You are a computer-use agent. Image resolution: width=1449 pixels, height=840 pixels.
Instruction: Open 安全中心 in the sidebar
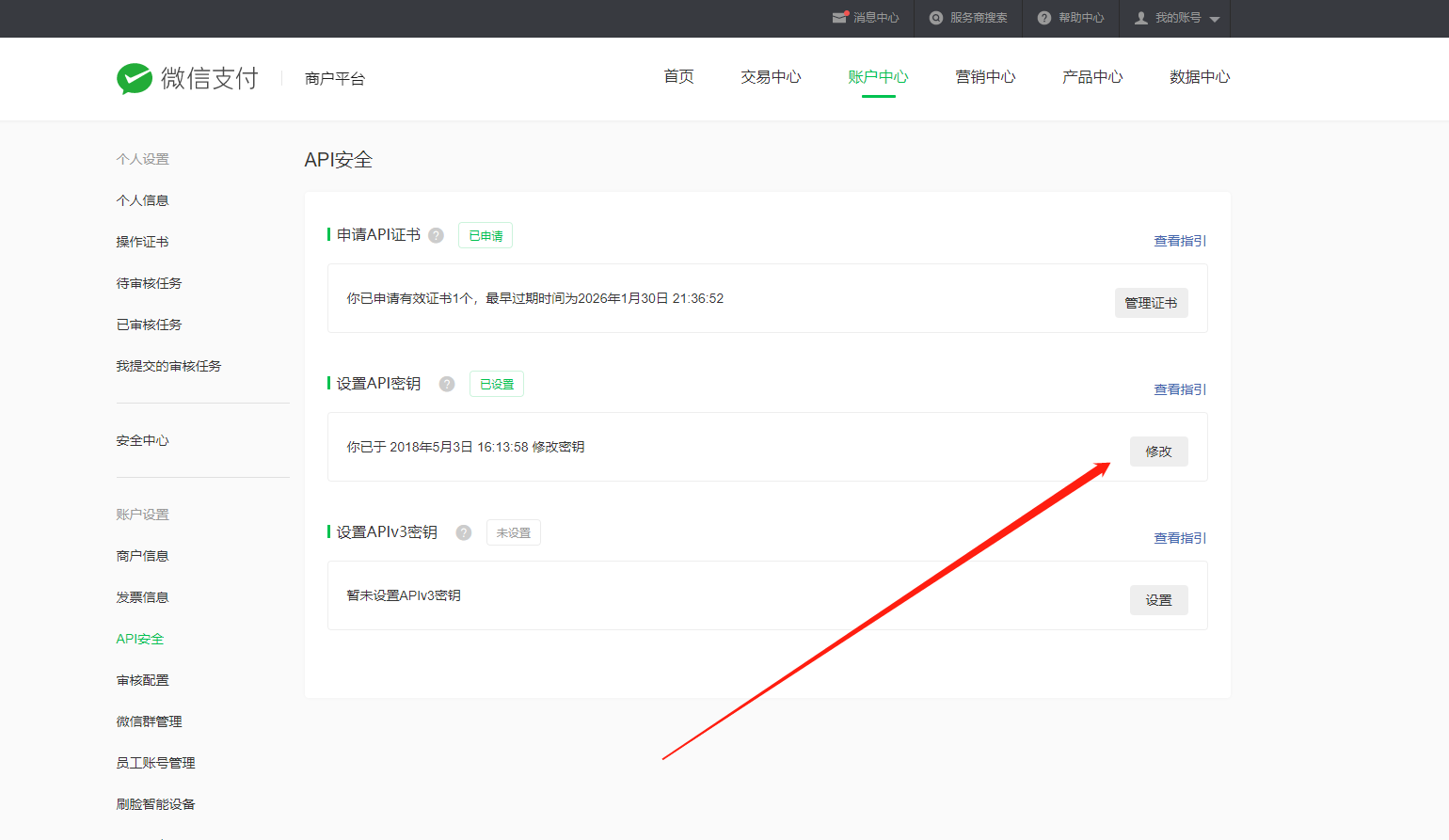tap(143, 440)
